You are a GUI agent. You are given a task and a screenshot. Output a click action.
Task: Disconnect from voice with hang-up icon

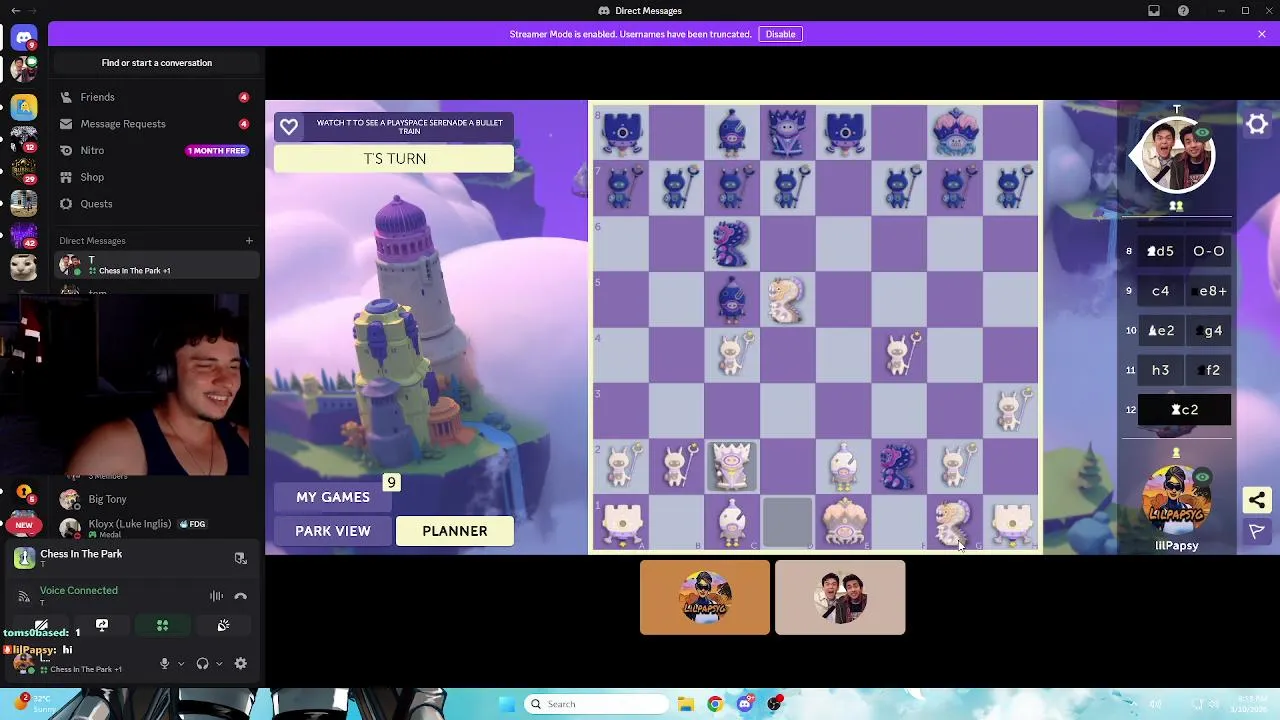tap(240, 596)
